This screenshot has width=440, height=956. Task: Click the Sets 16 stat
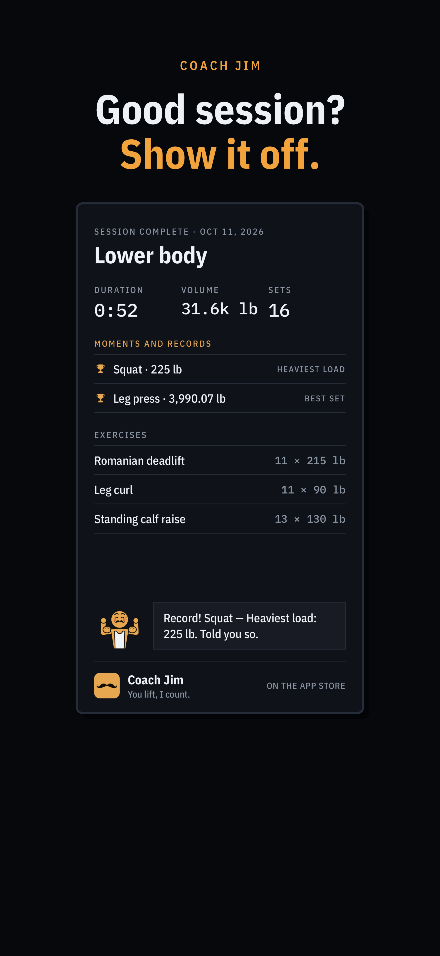click(x=280, y=303)
